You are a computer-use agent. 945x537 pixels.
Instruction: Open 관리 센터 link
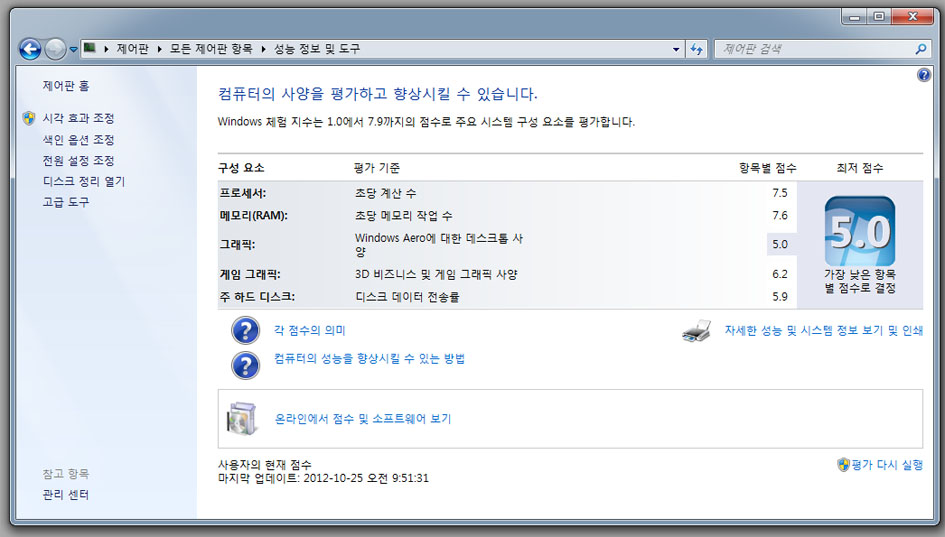point(66,494)
